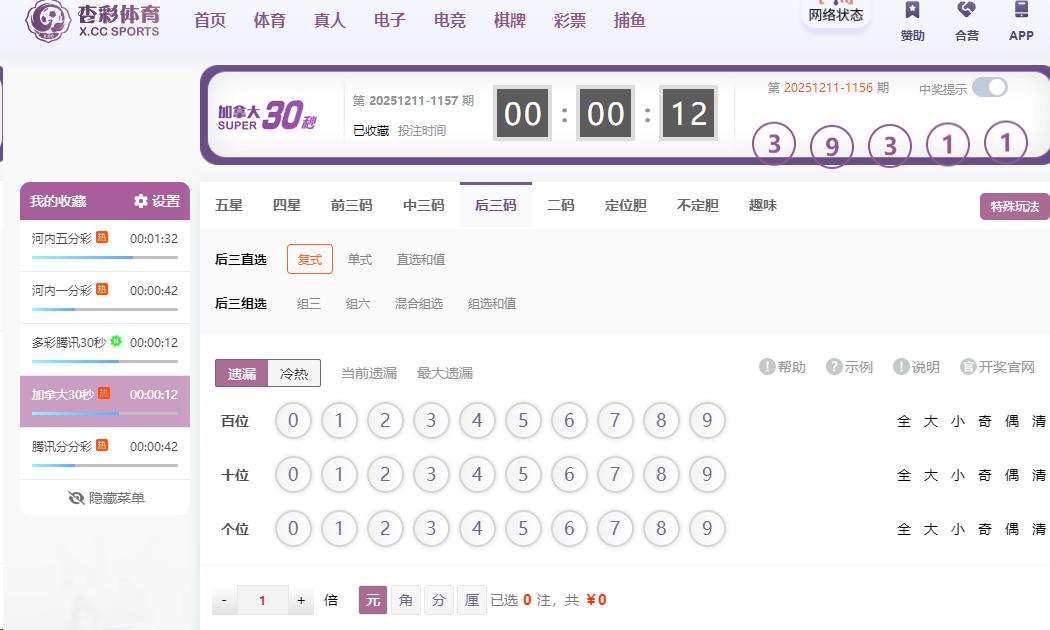Select the 组三 play type link
1050x630 pixels.
[308, 304]
